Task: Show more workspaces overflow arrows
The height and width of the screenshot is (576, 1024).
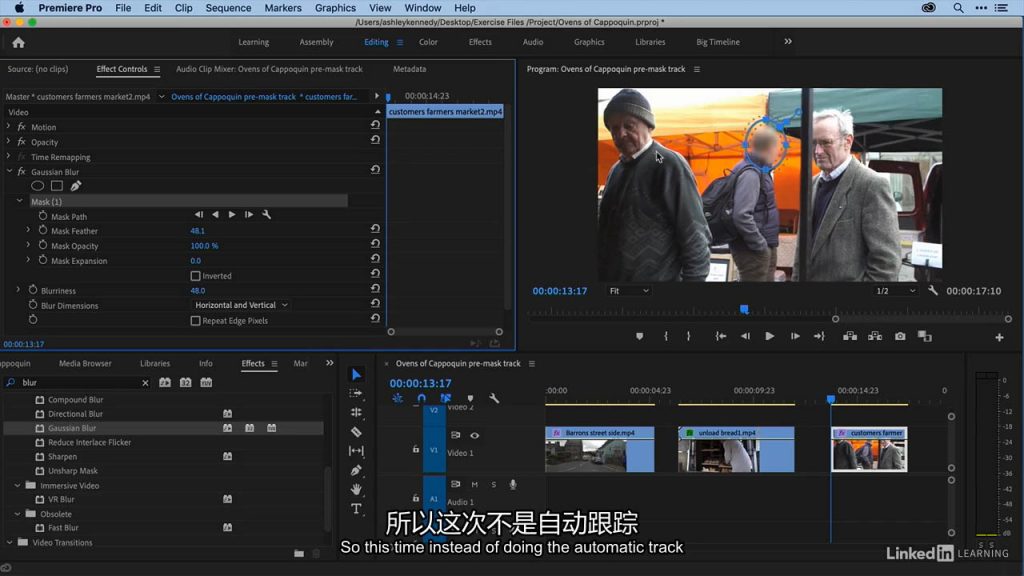Action: coord(788,41)
